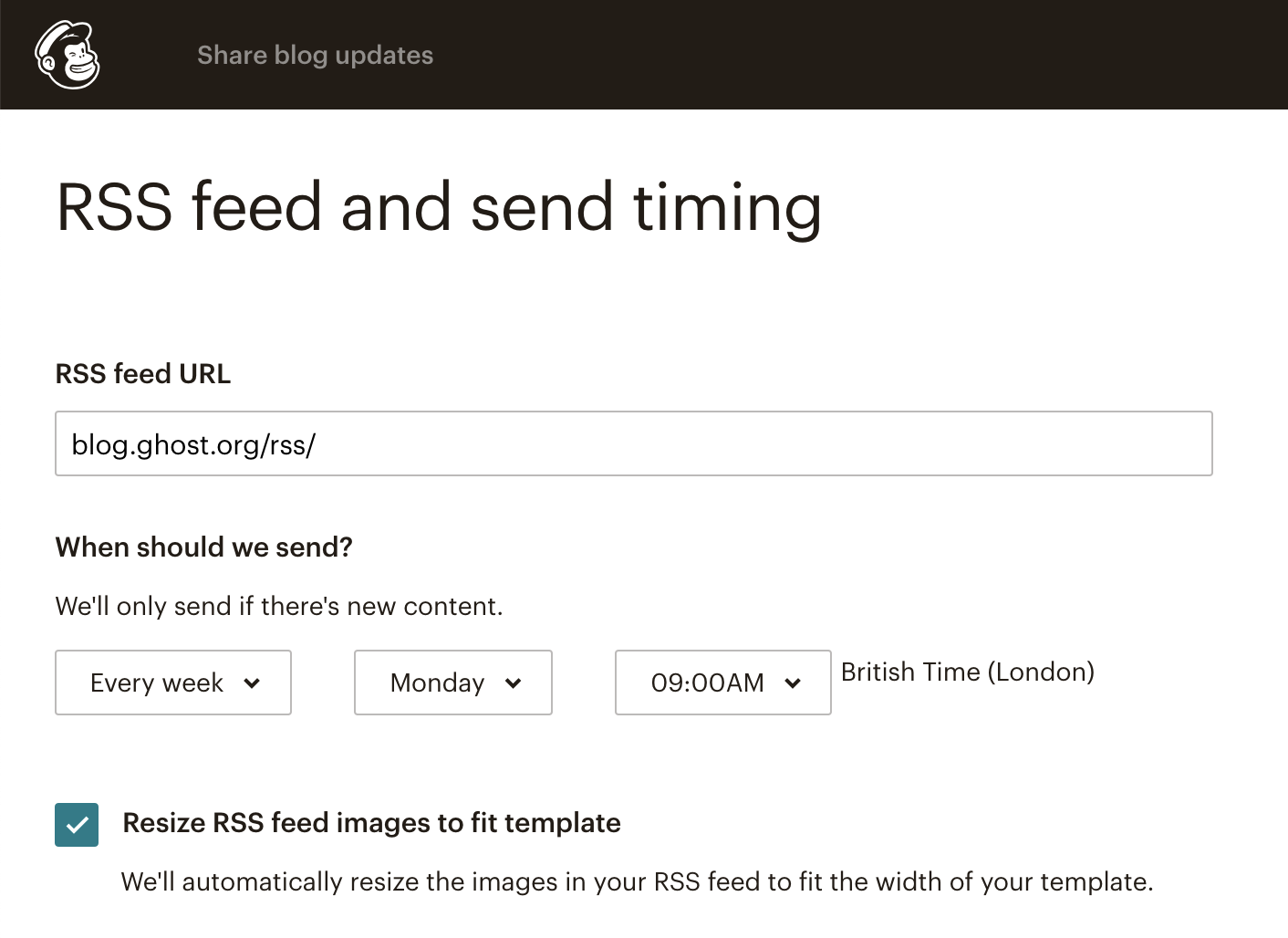The image size is (1288, 938).
Task: Open the 09:00AM send time dropdown
Action: click(x=708, y=683)
